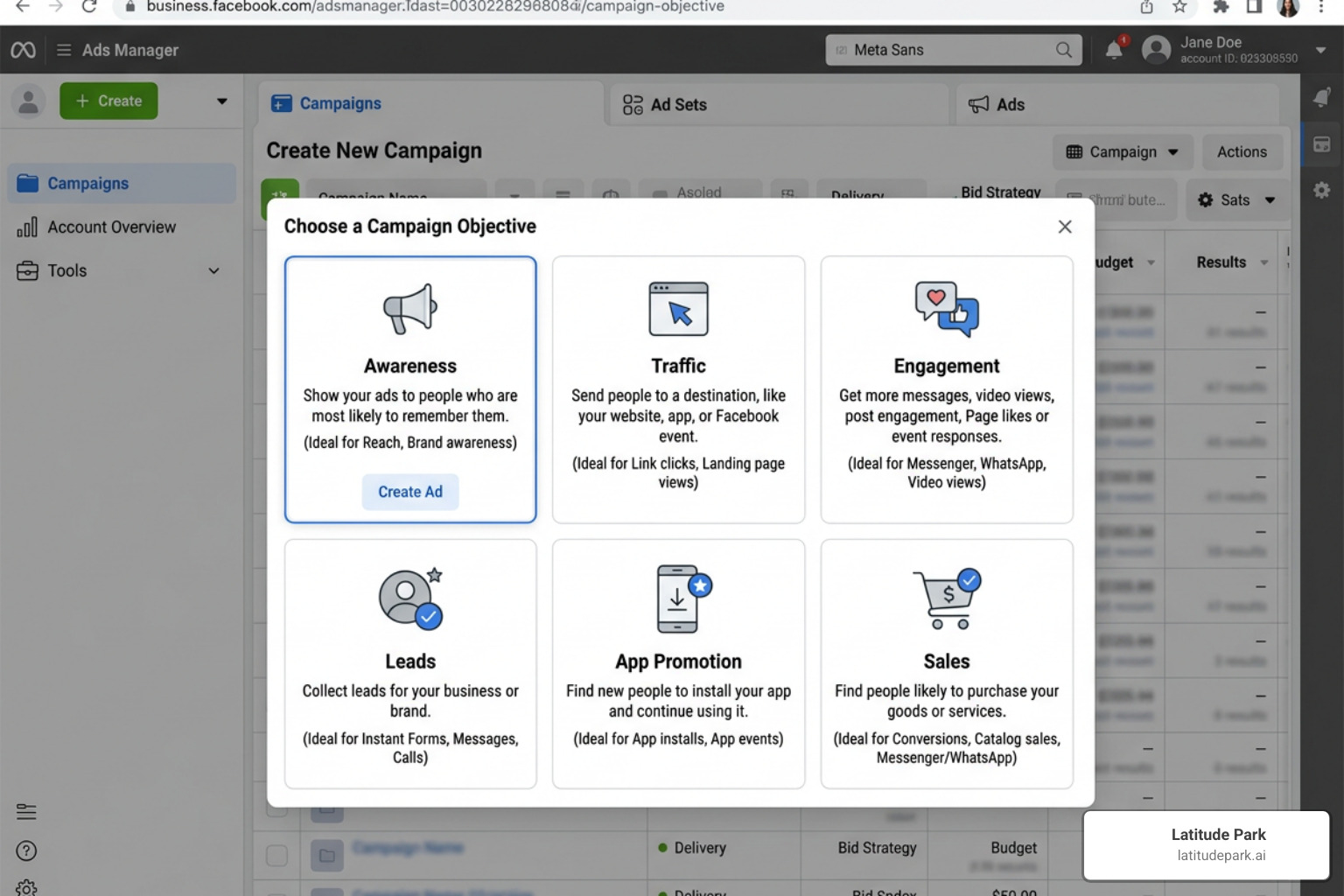Expand the Tools menu chevron

(213, 271)
